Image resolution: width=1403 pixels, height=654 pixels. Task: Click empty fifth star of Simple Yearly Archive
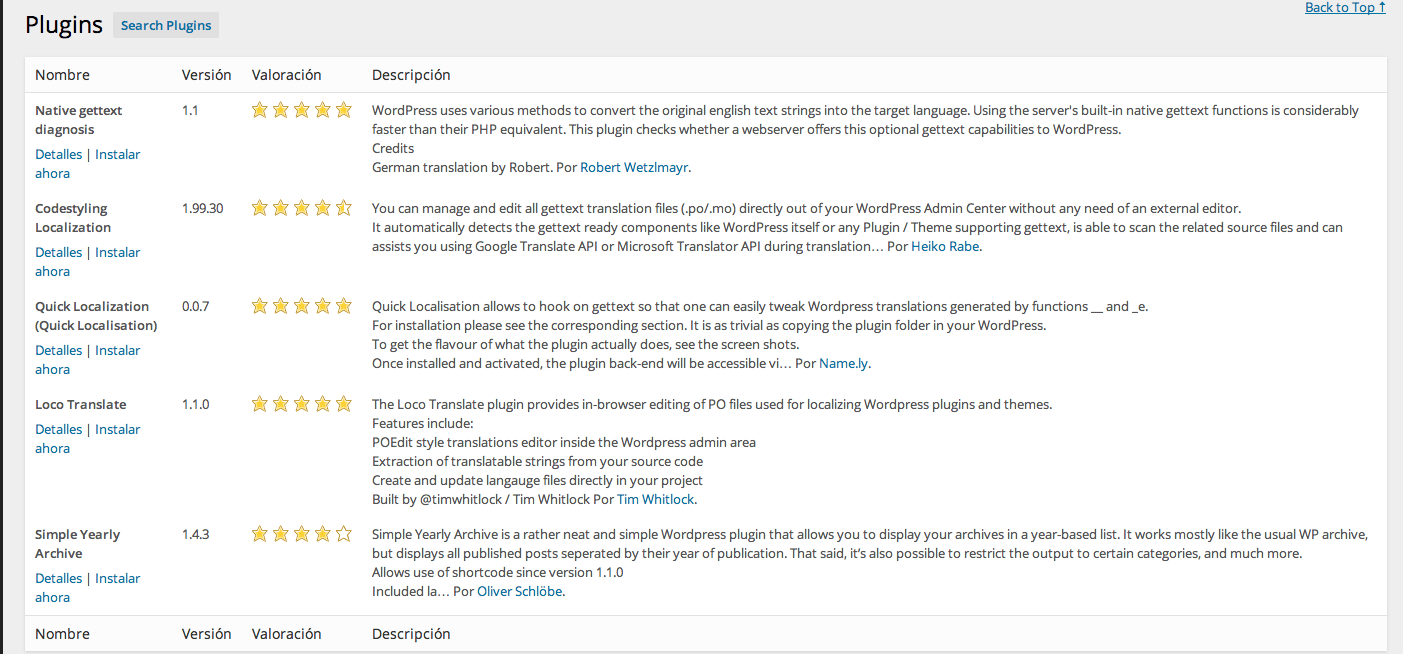pos(343,535)
